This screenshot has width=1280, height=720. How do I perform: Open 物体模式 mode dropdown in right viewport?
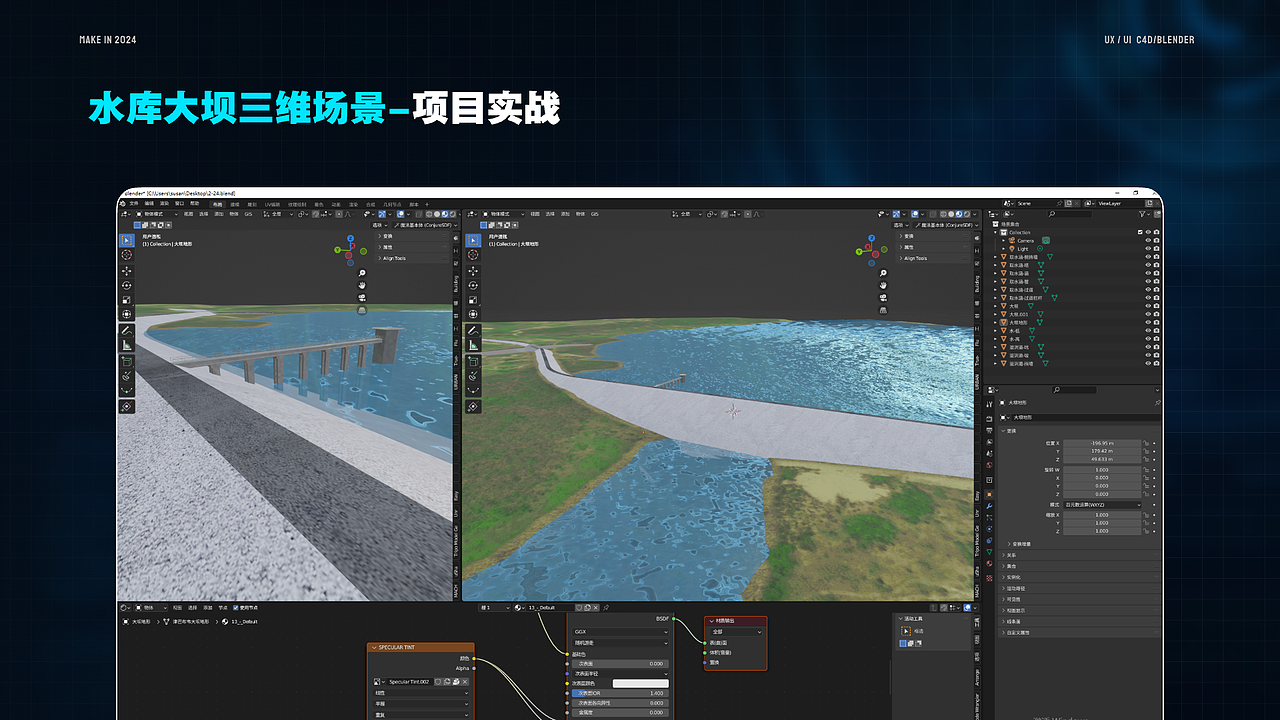(503, 214)
